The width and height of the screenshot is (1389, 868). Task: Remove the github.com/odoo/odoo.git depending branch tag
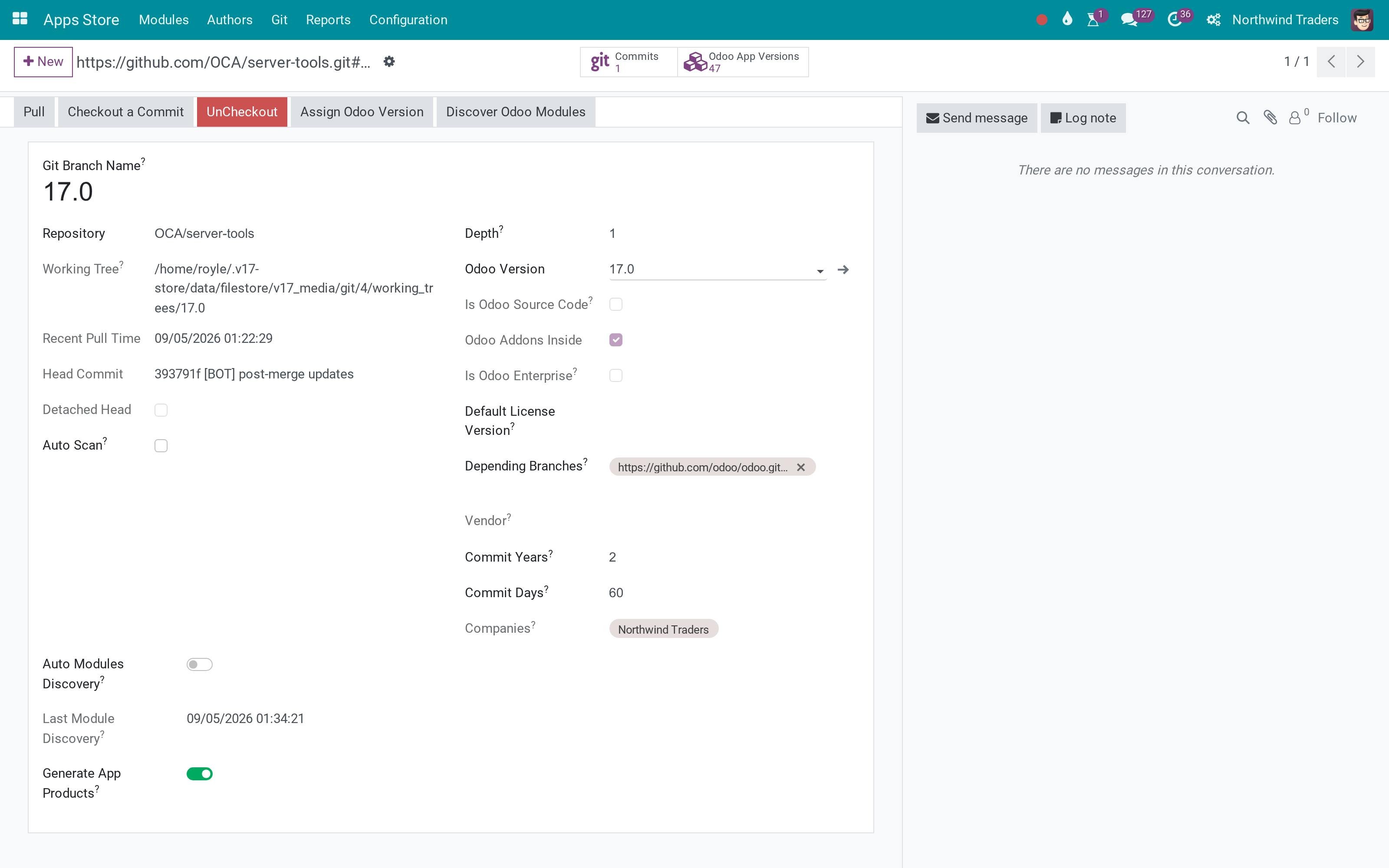point(801,467)
